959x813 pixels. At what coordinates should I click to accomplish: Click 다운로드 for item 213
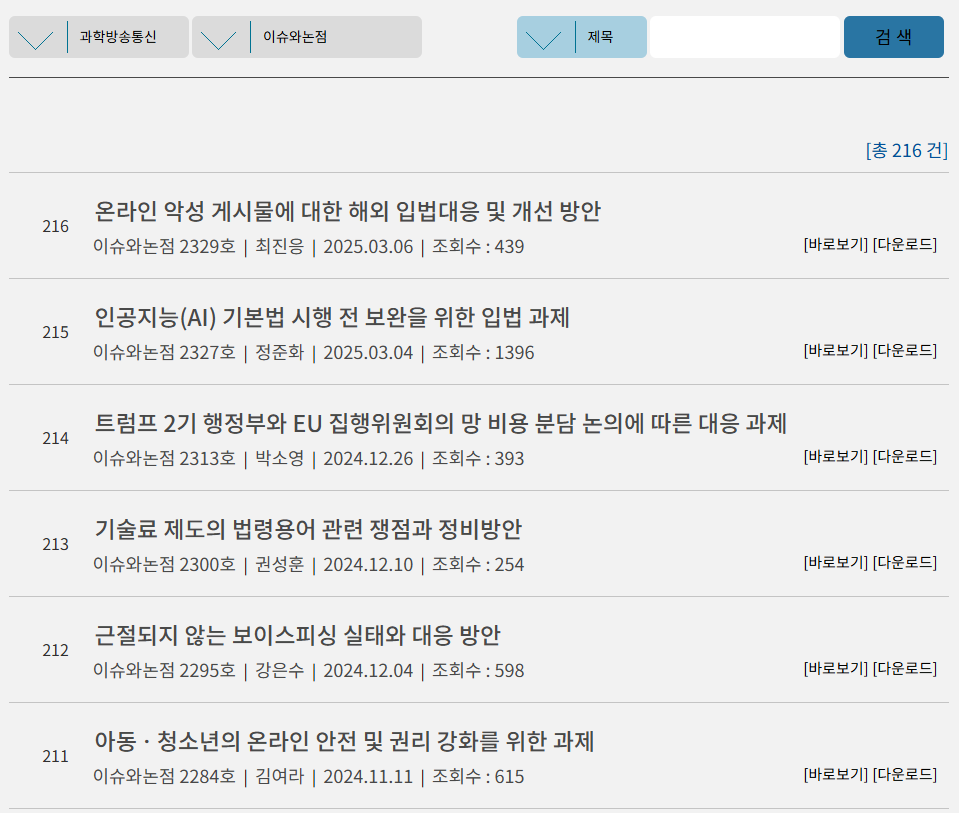[905, 562]
